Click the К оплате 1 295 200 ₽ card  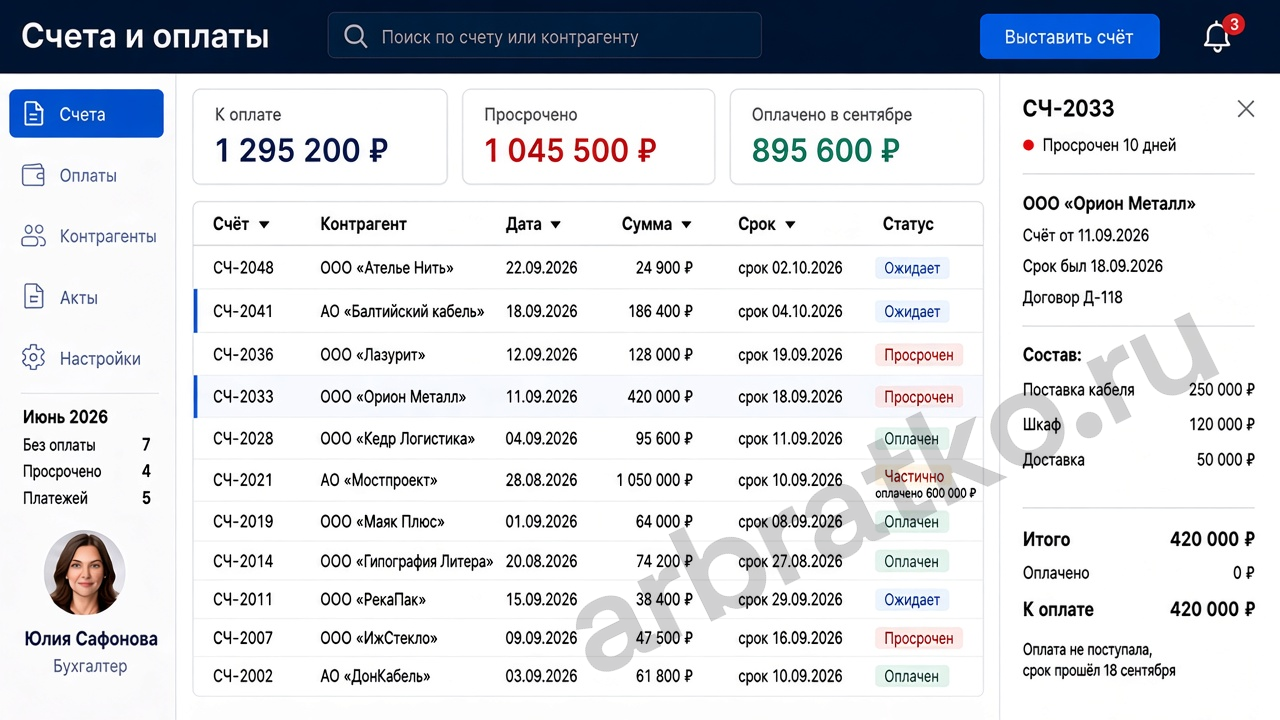point(320,137)
